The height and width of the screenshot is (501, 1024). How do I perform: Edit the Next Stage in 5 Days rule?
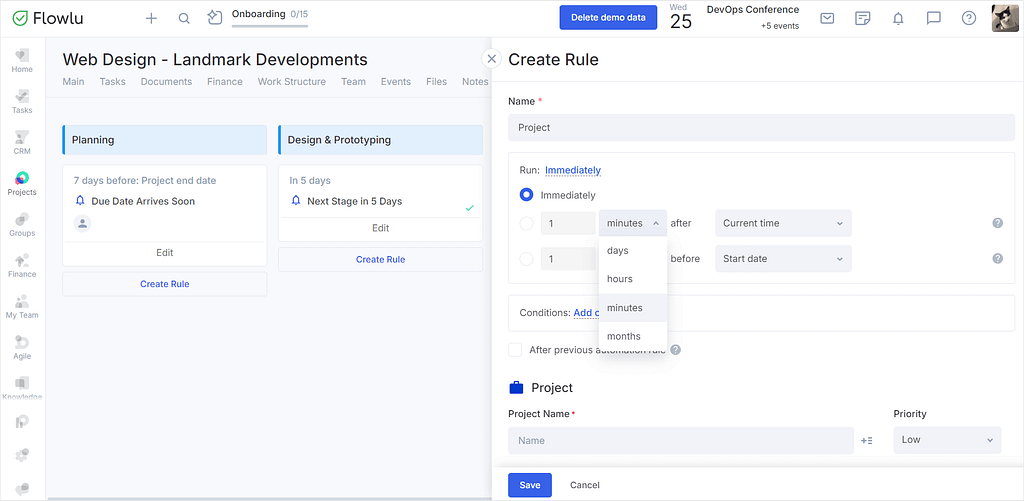pyautogui.click(x=381, y=228)
